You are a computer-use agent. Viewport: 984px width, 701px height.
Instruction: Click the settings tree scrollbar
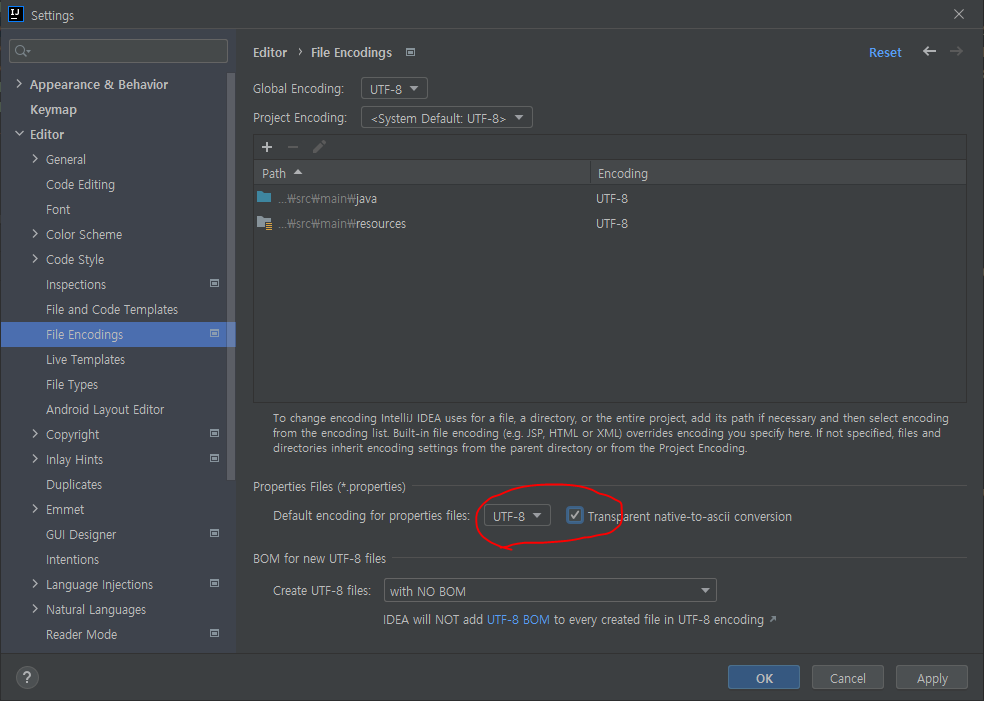pyautogui.click(x=231, y=276)
